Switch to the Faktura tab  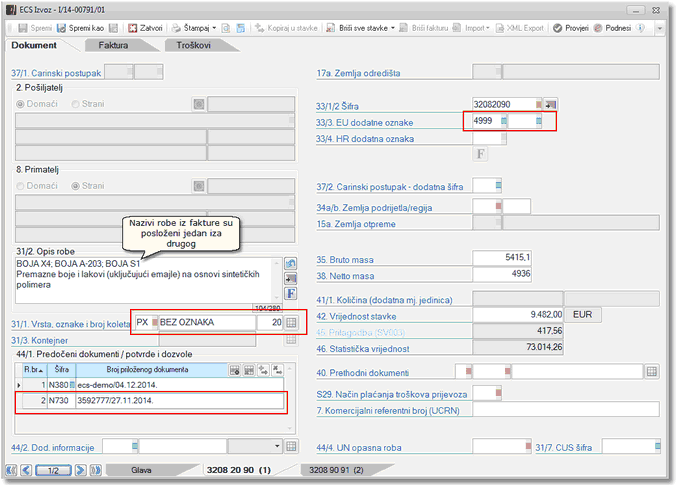pos(113,45)
